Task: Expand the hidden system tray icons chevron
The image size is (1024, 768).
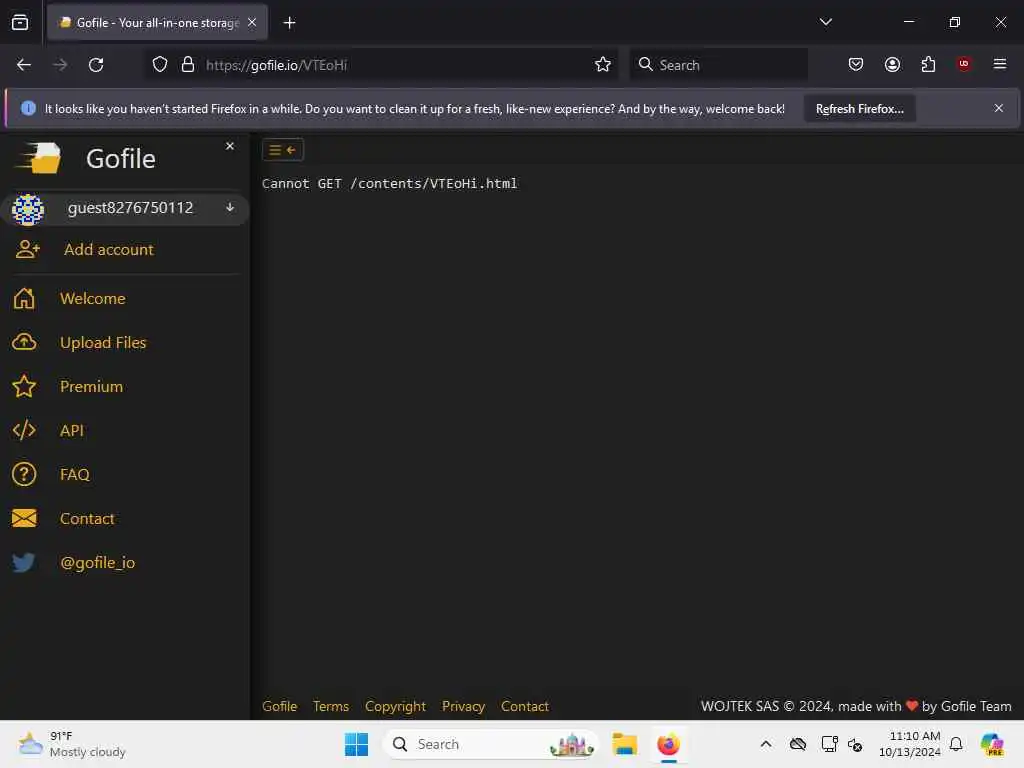Action: pos(766,744)
